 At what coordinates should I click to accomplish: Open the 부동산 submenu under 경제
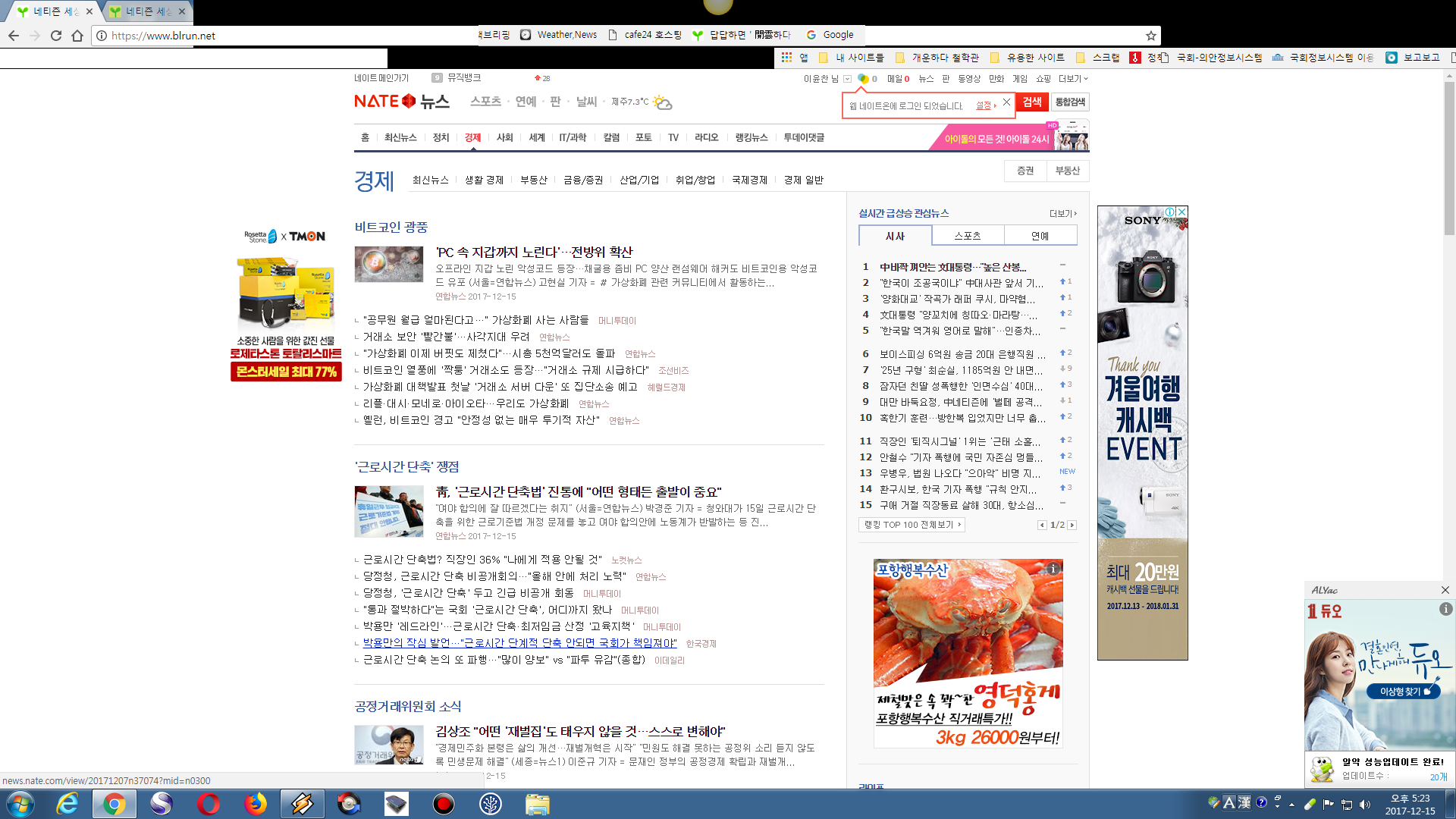click(533, 180)
